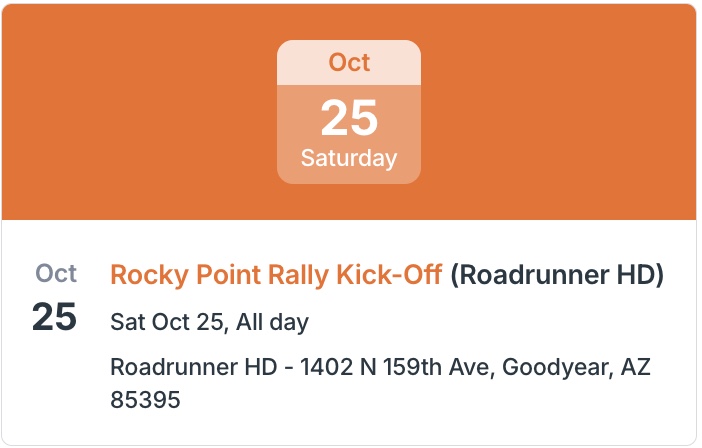Viewport: 702px width, 448px height.
Task: Click the large white "25" on the calendar badge
Action: pyautogui.click(x=349, y=120)
